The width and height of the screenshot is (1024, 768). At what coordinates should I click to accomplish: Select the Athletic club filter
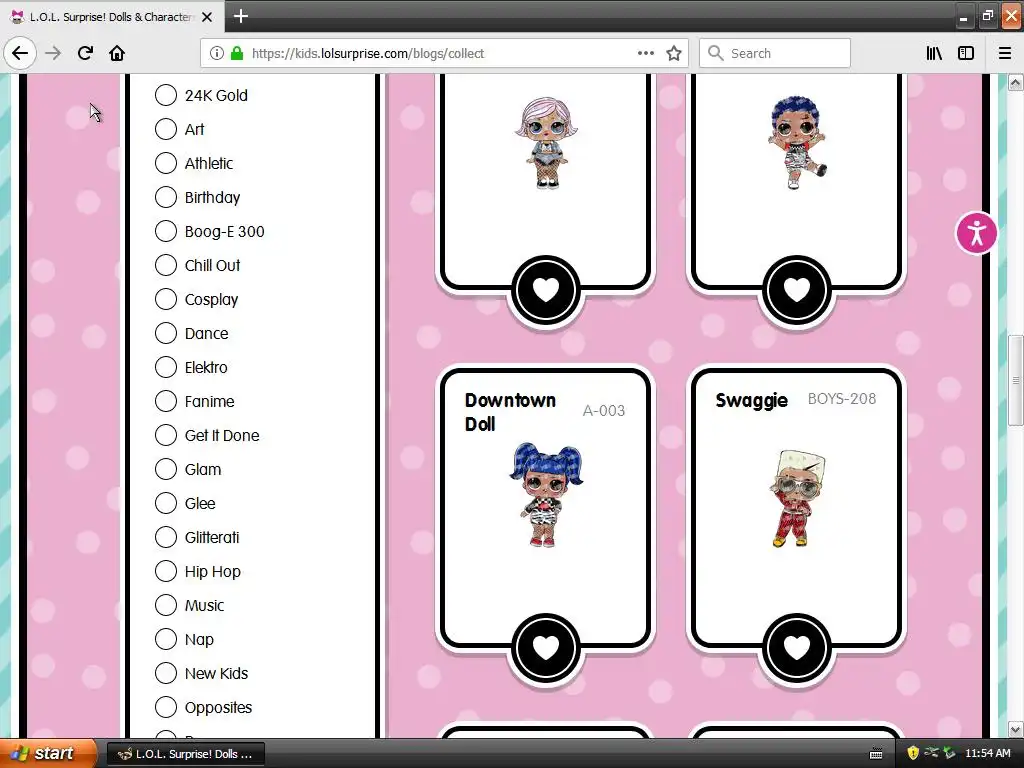coord(194,163)
